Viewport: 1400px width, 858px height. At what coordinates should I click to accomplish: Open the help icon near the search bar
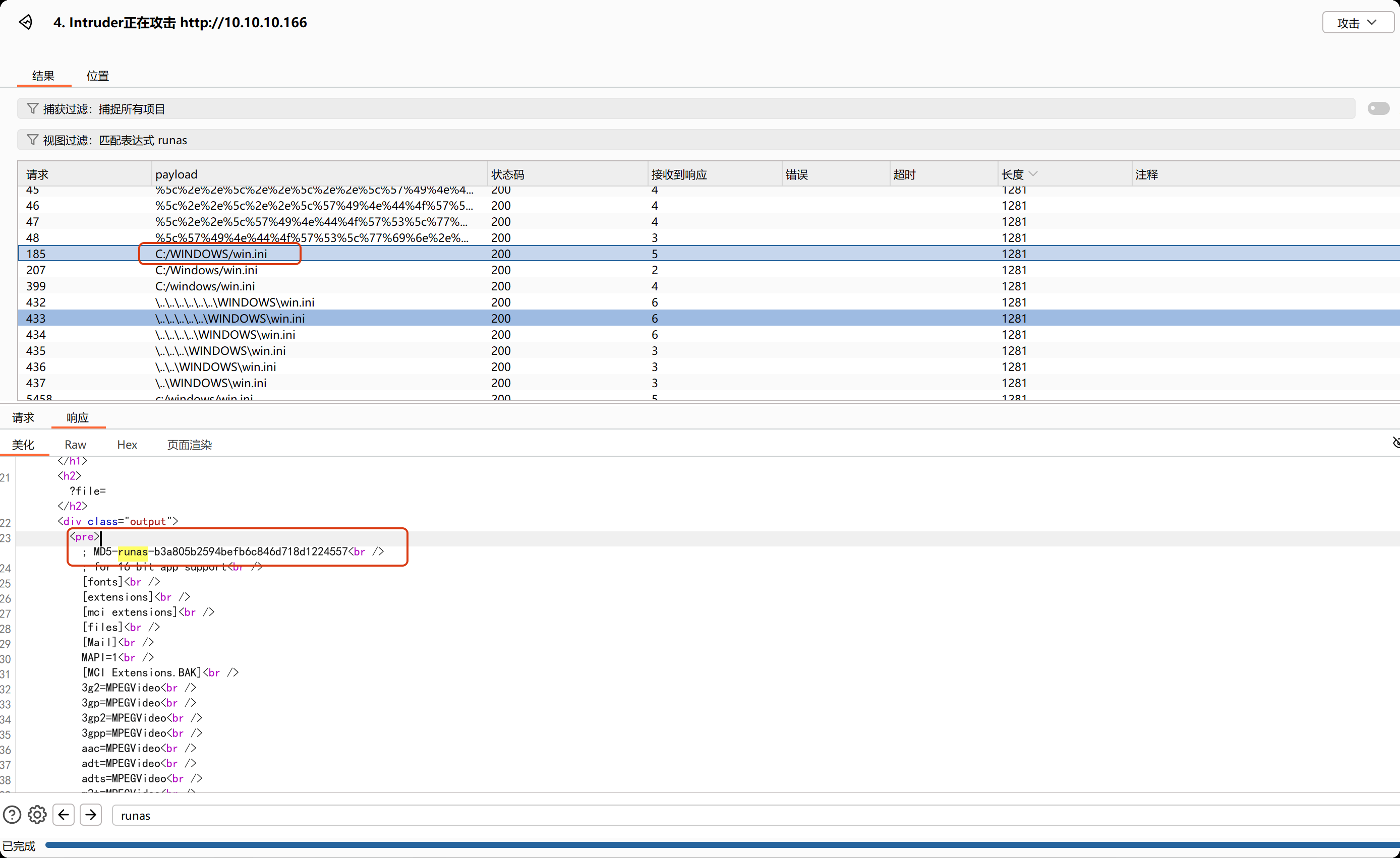click(12, 815)
